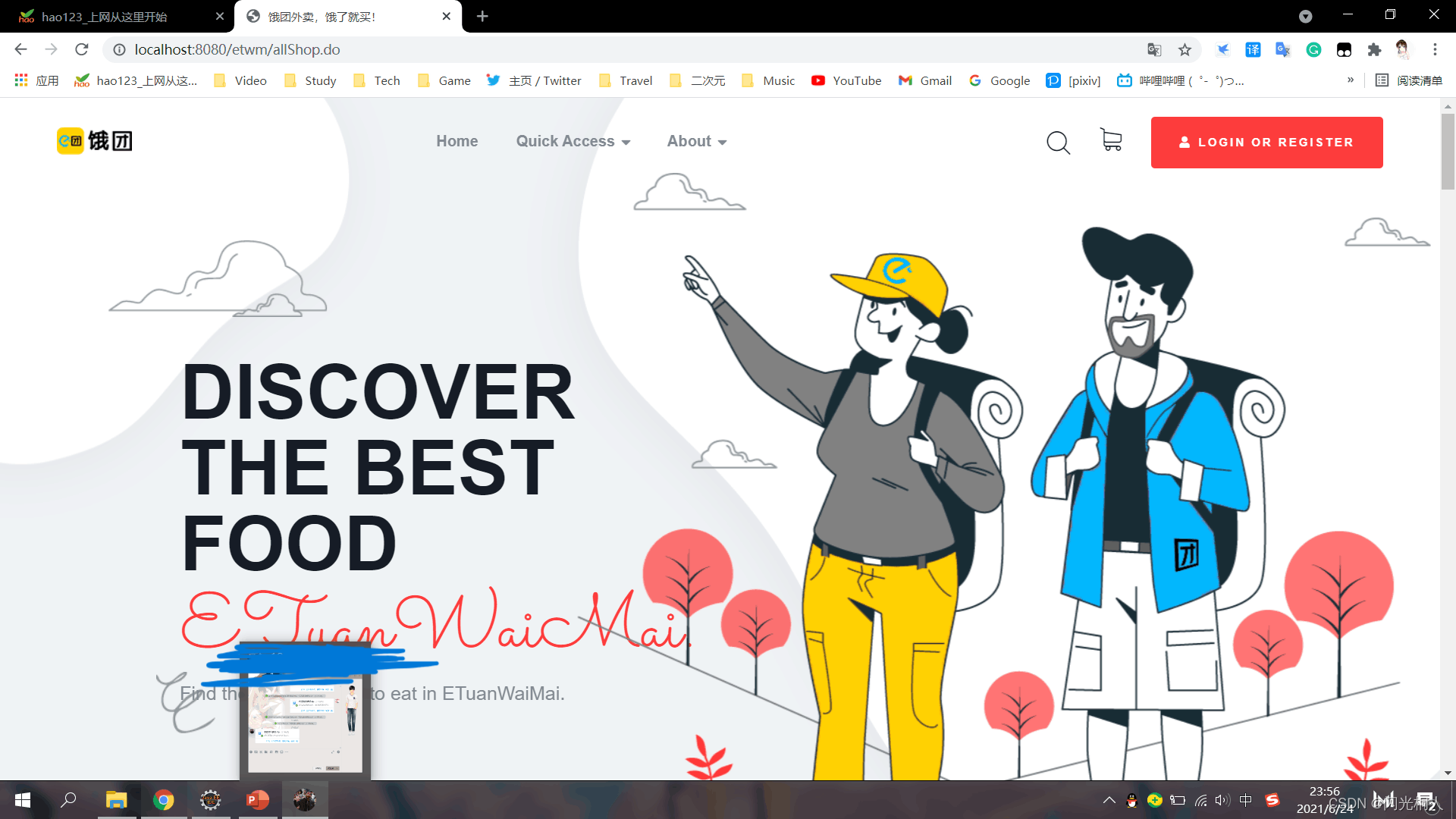This screenshot has width=1456, height=819.
Task: Show hidden bookmarks with the double chevron
Action: coord(1351,80)
